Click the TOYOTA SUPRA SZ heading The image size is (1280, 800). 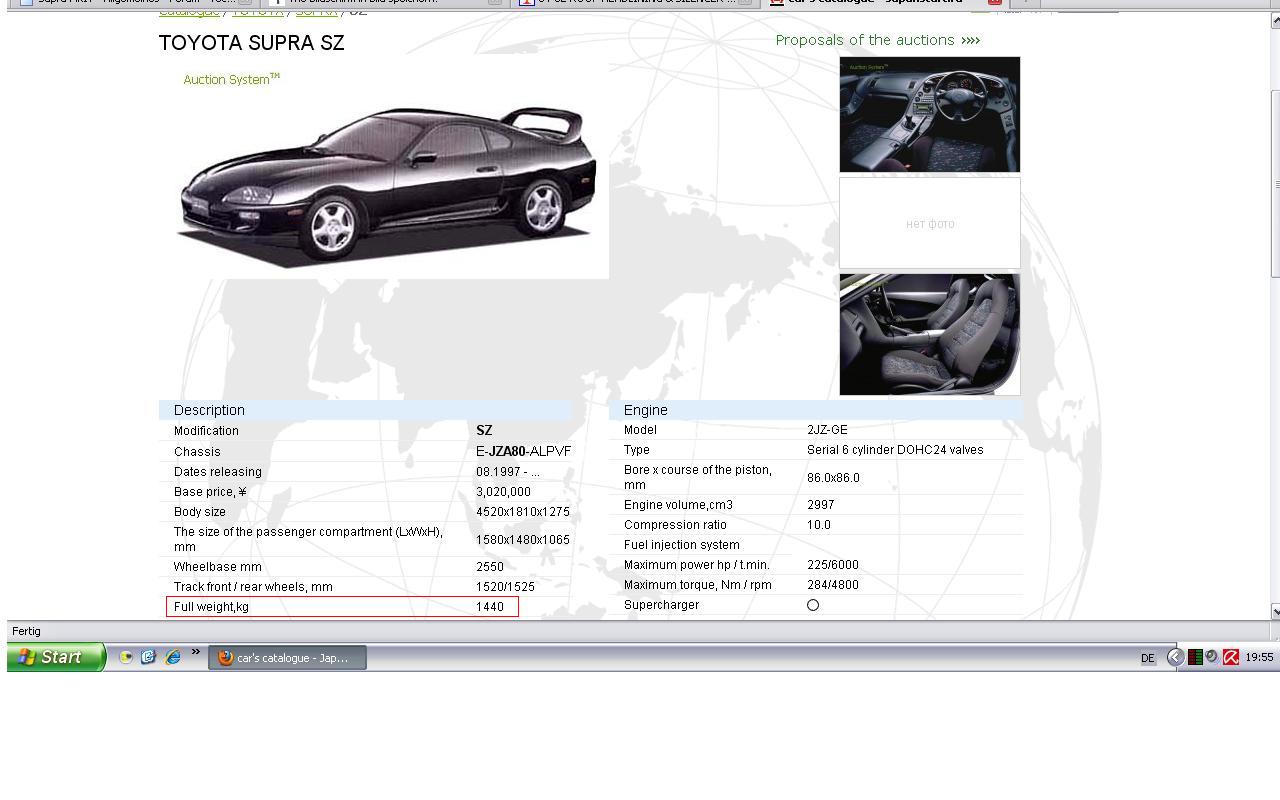coord(252,43)
